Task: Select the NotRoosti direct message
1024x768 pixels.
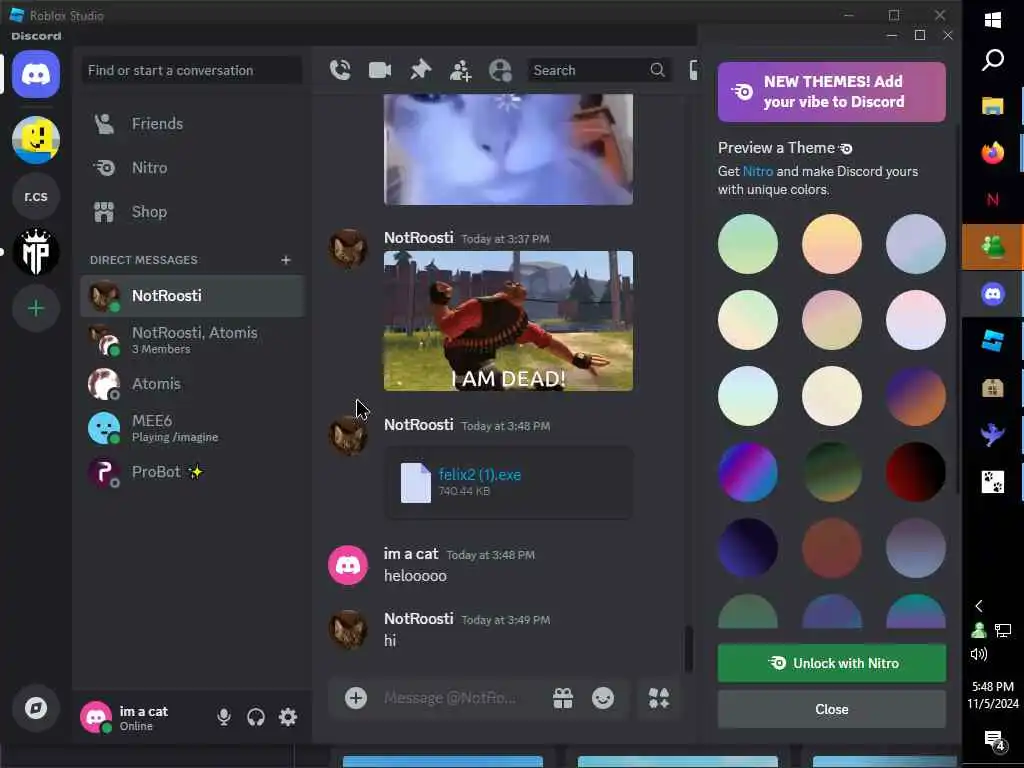Action: pos(192,296)
